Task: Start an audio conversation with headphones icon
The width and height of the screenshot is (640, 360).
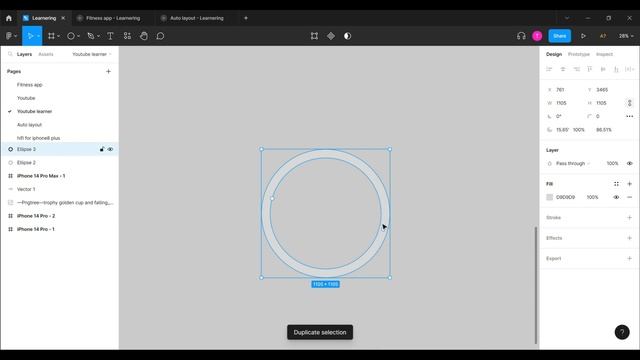Action: 521,36
